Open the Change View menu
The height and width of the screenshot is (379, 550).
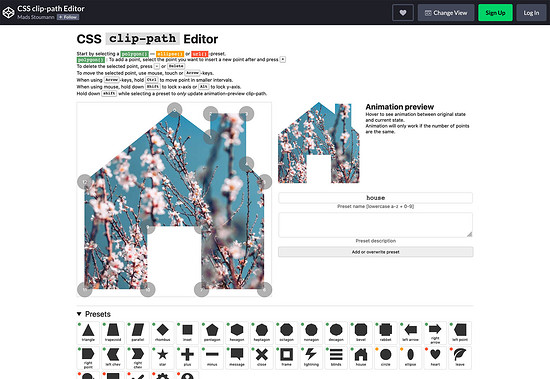coord(446,13)
